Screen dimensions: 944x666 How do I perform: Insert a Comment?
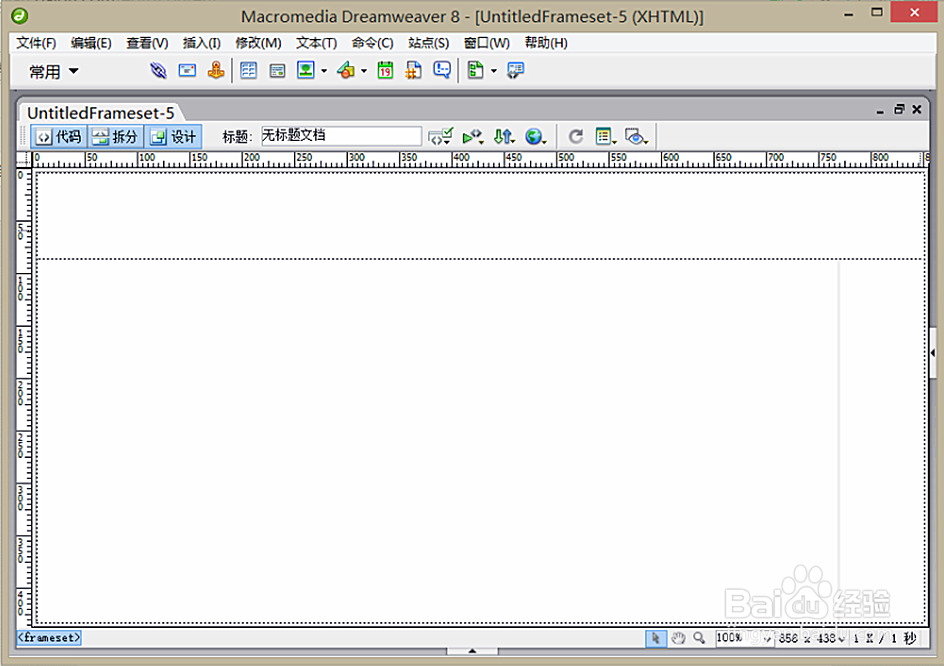(x=442, y=70)
